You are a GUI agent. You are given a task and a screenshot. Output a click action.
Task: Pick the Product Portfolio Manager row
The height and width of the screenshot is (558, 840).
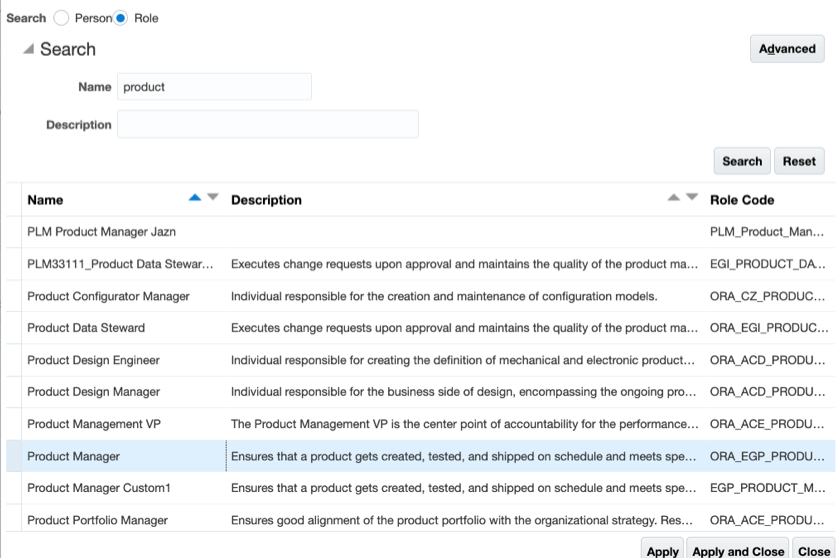[97, 520]
